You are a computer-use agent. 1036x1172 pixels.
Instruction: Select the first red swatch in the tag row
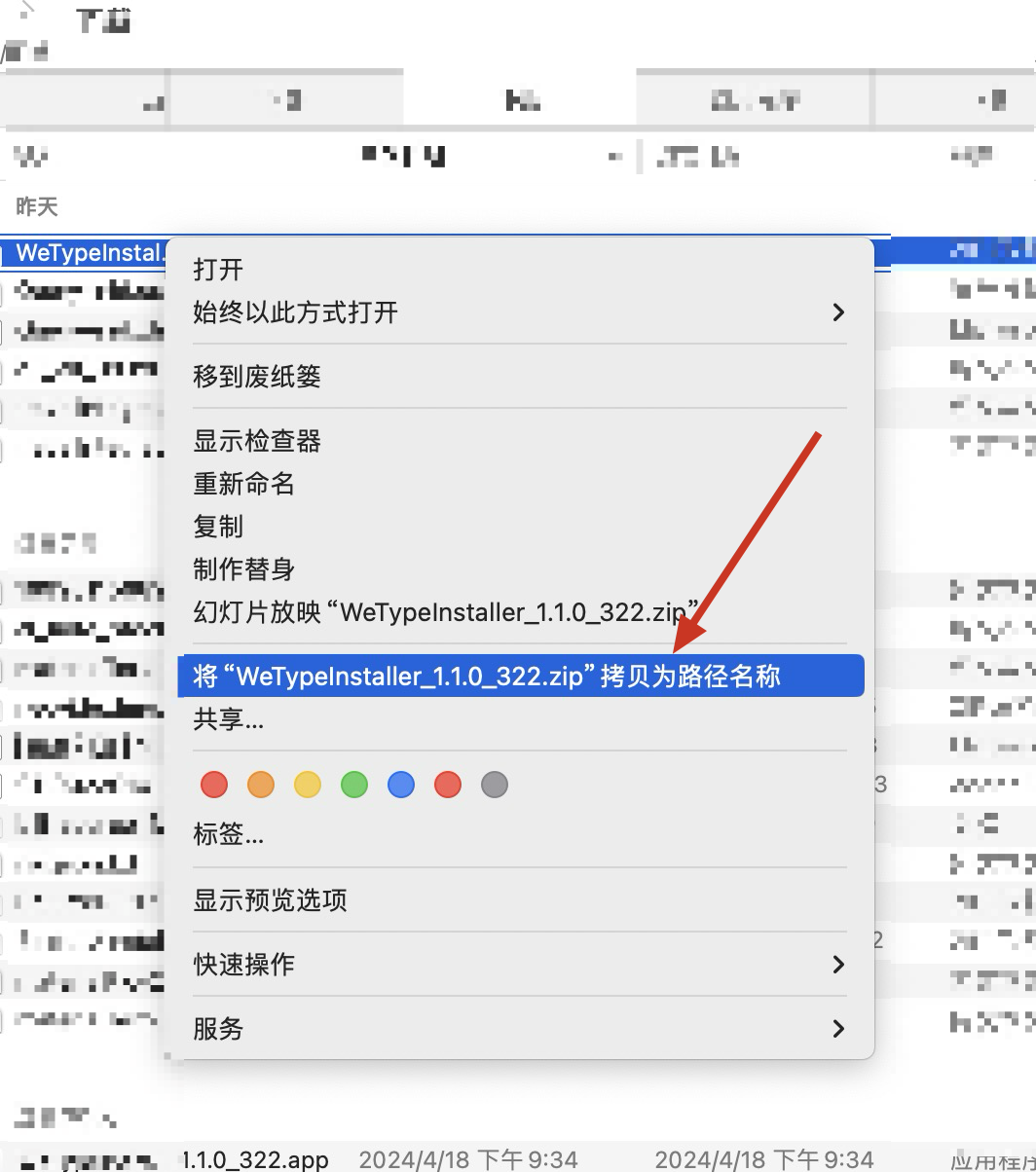pos(213,785)
